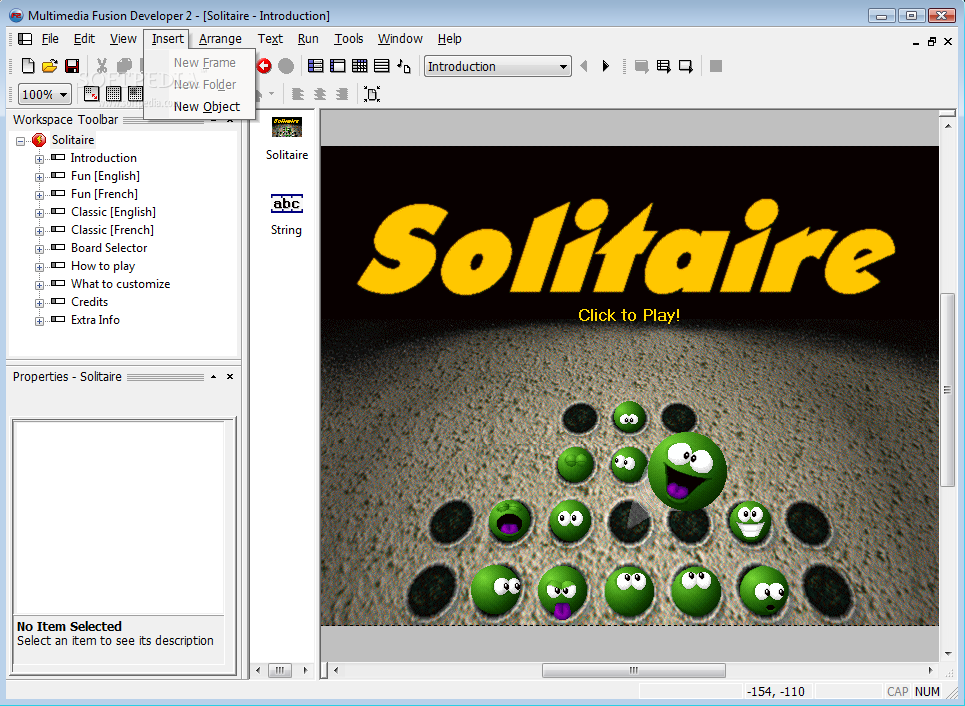Expand the Credits tree node
This screenshot has width=965, height=706.
pos(39,303)
